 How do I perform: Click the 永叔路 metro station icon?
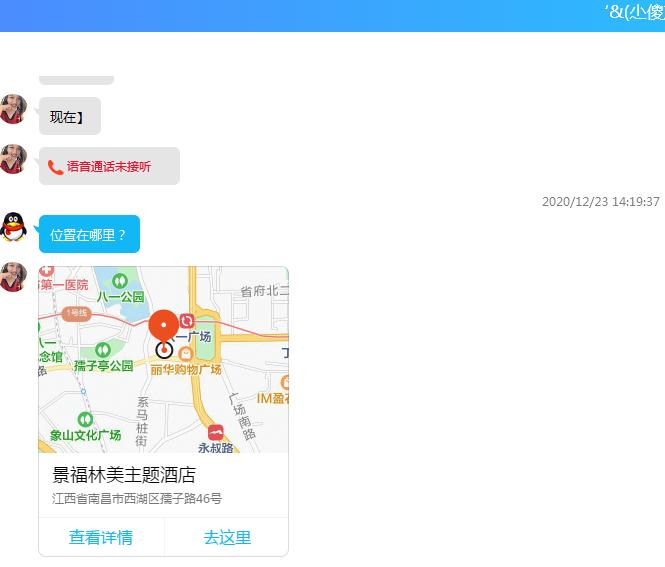tap(216, 432)
